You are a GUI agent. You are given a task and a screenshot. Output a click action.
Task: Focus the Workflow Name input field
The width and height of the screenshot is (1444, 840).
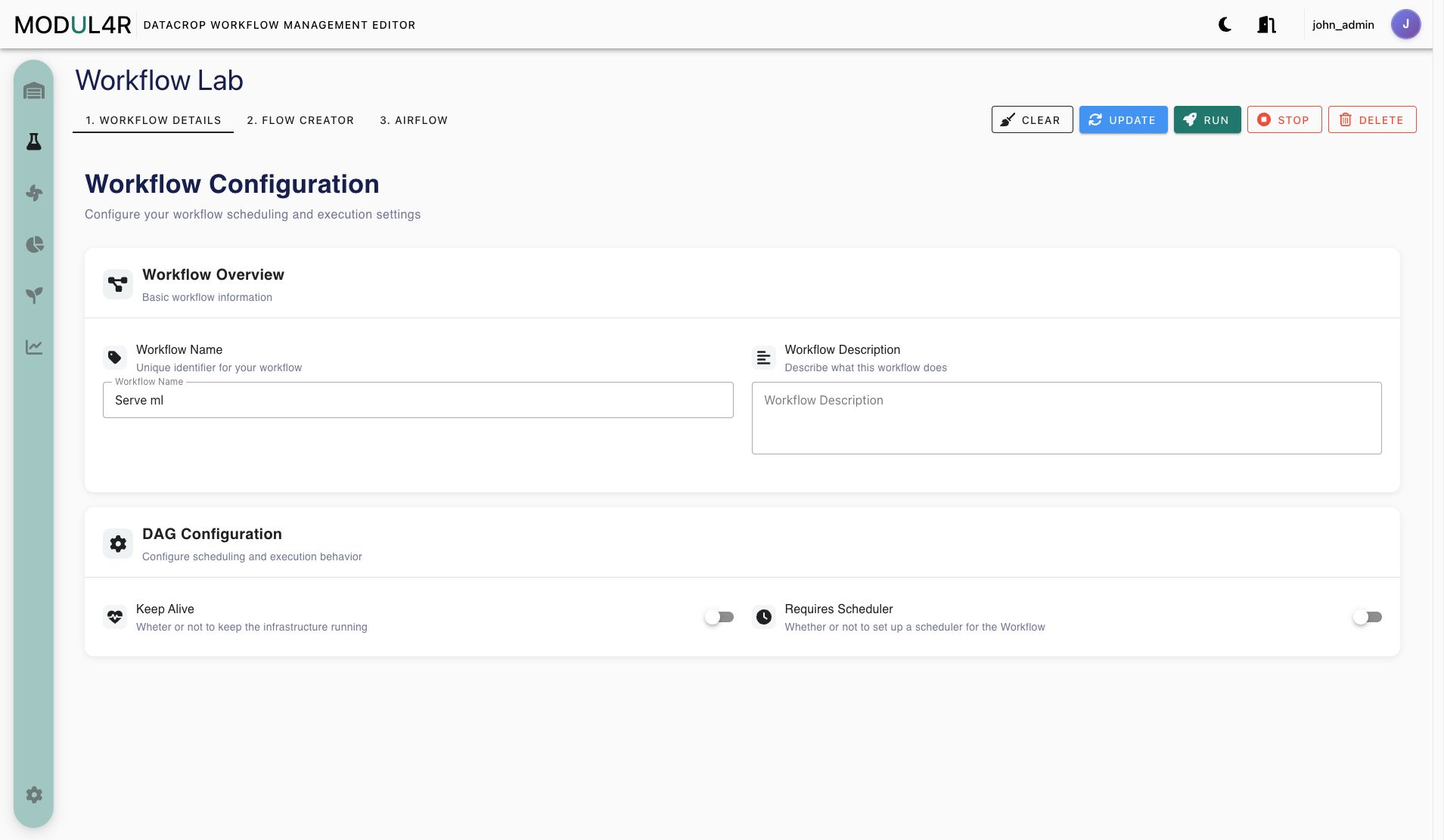coord(418,400)
